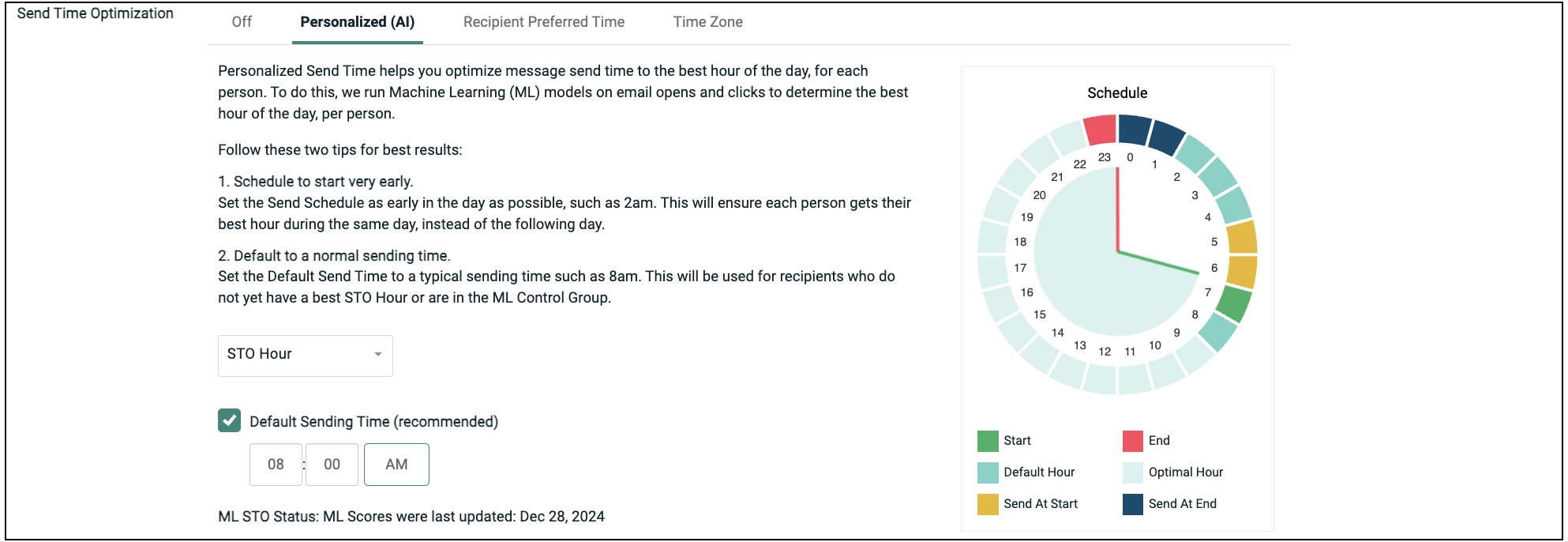1568x542 pixels.
Task: Click the yellow Send At Start swatch
Action: [x=988, y=504]
